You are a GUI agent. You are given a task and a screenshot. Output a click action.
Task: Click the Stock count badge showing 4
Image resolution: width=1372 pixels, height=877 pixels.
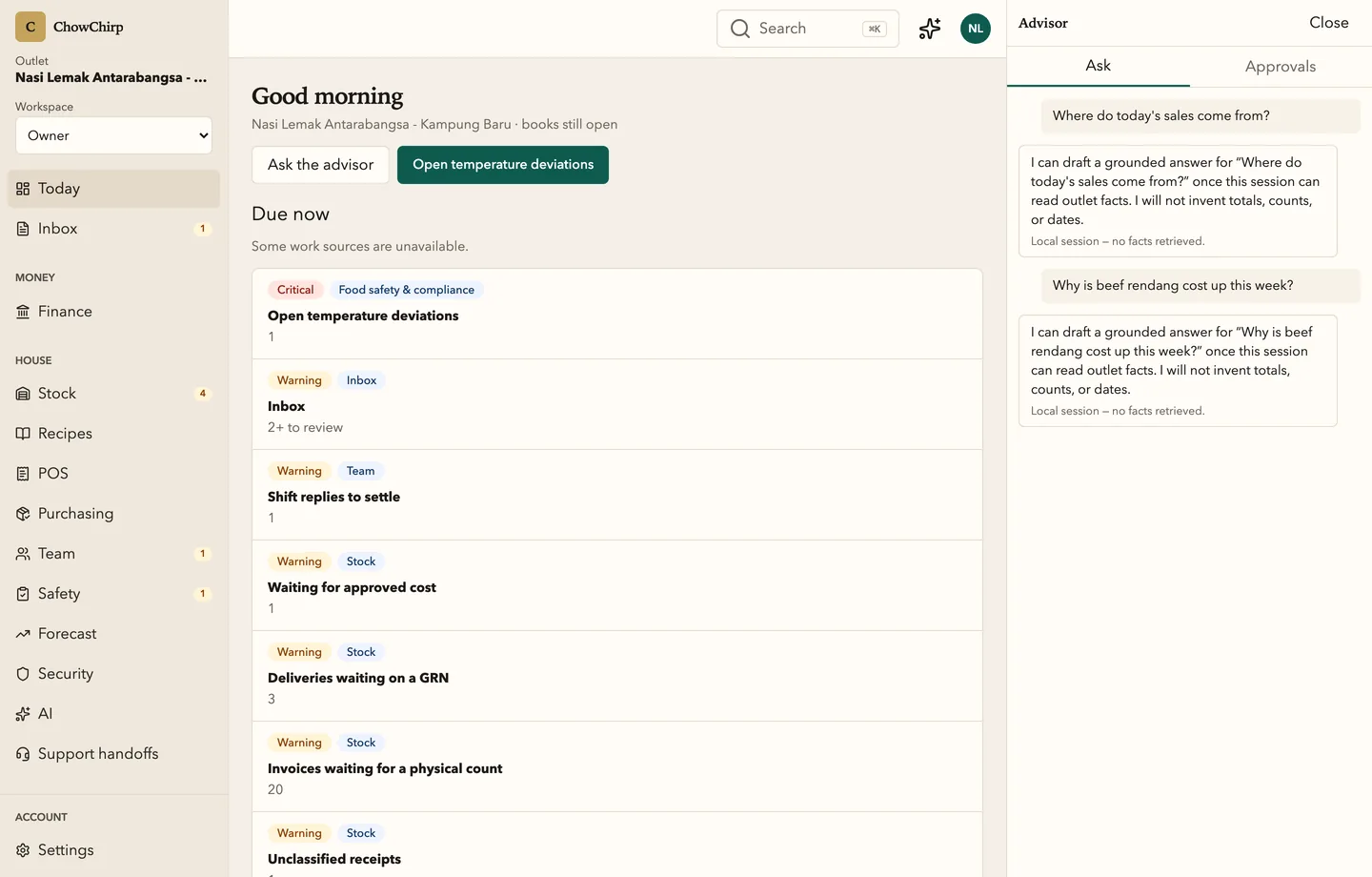202,394
